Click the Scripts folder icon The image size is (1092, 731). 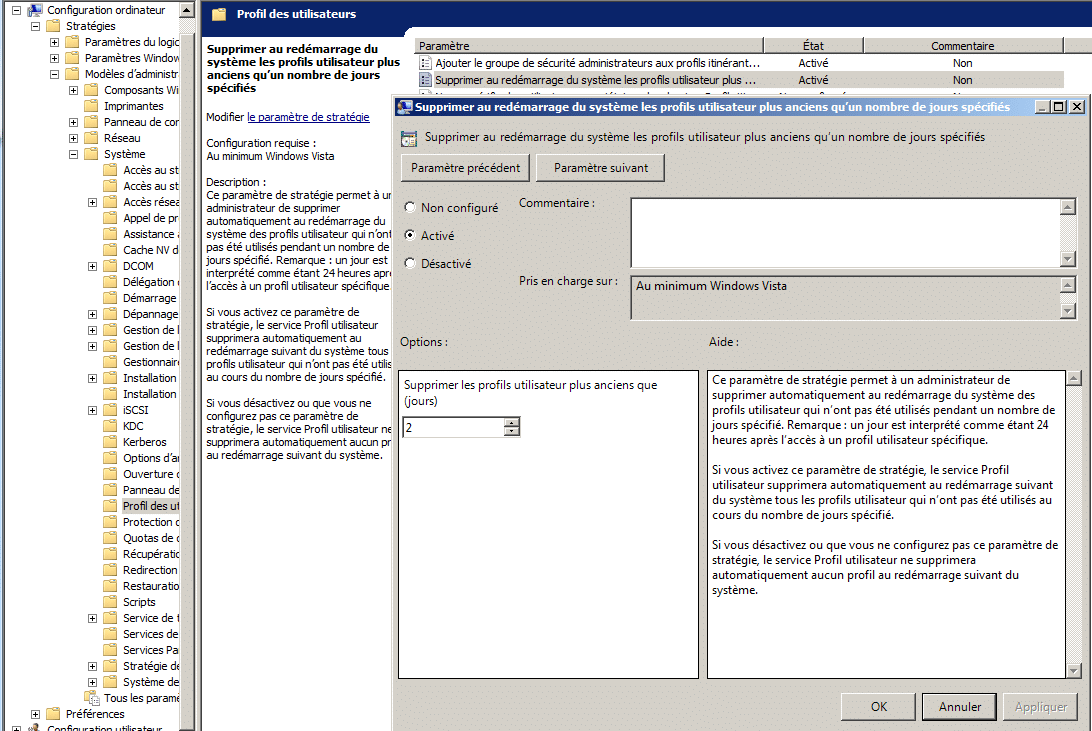click(x=110, y=602)
